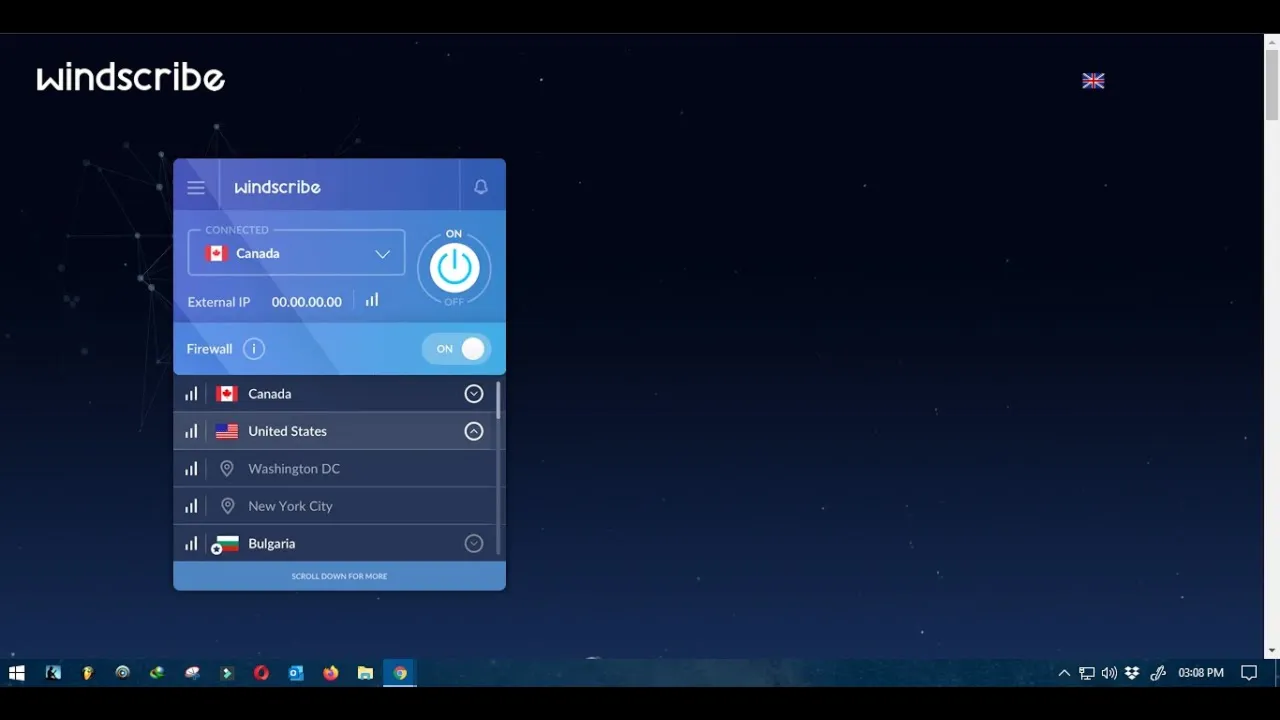Click signal bars next to External IP
1280x720 pixels.
372,300
